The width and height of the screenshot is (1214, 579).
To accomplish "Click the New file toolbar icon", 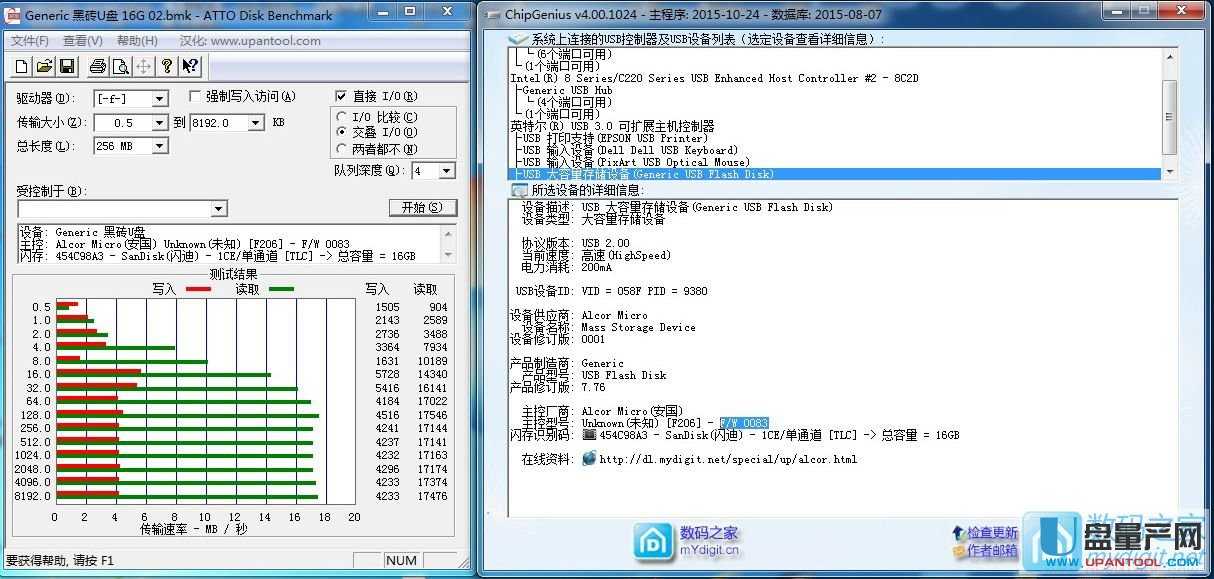I will pos(22,67).
